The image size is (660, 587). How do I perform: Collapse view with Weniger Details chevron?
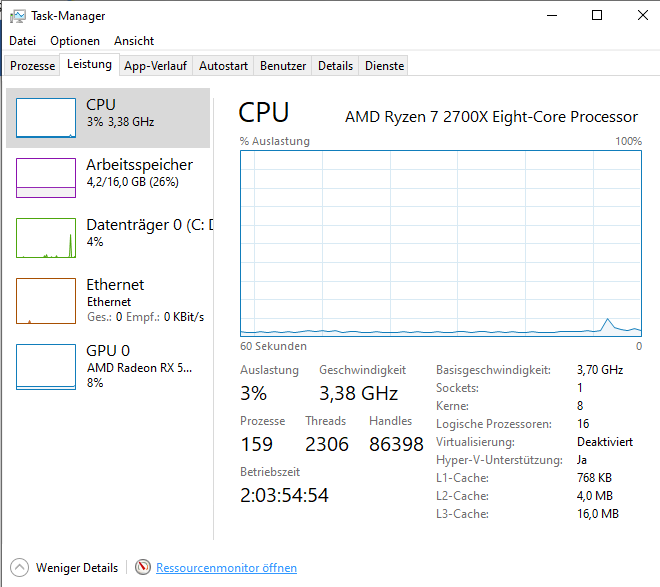(19, 568)
